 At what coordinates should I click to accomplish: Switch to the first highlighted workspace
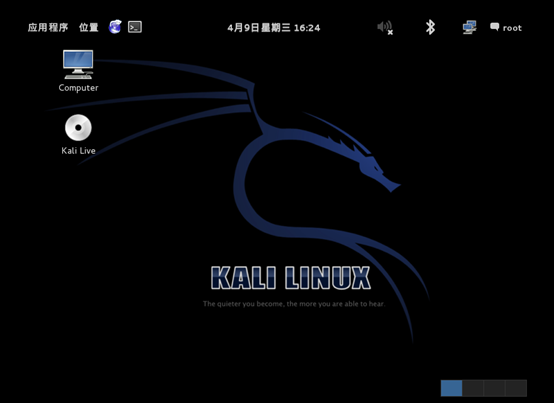click(451, 388)
